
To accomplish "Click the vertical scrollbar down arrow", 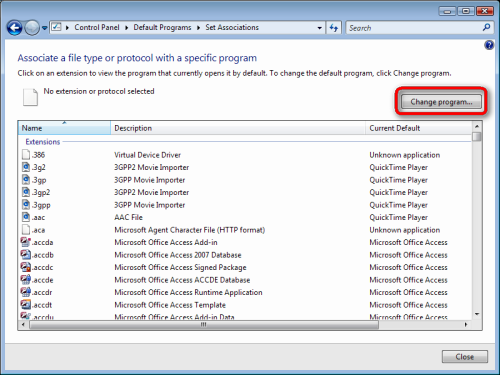I will (477, 314).
